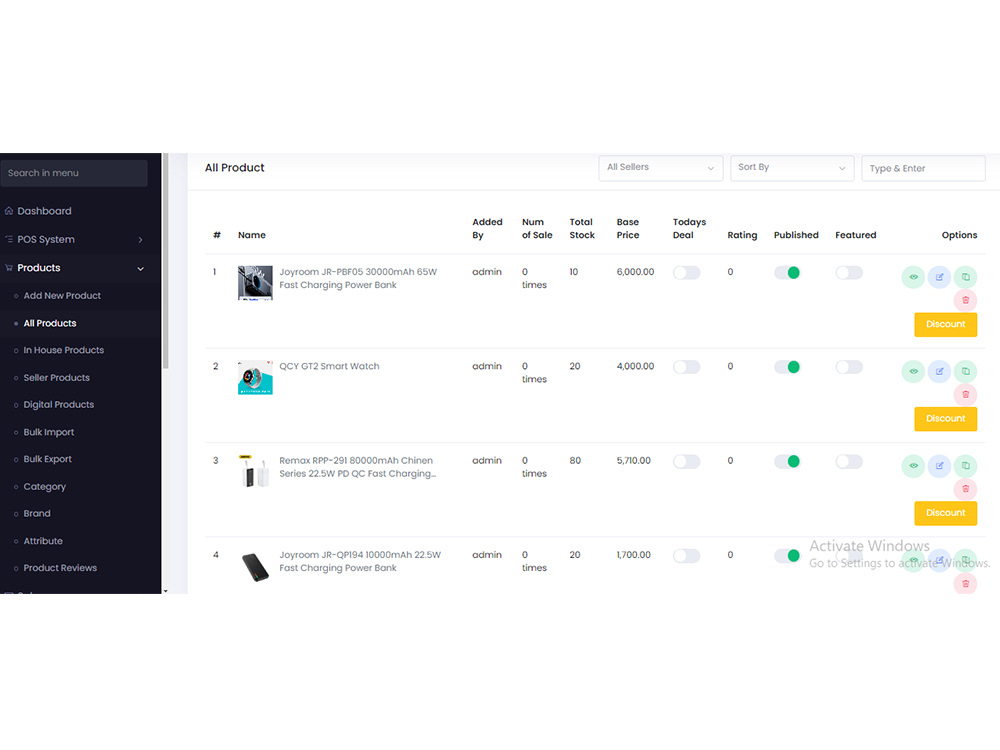This screenshot has width=1000, height=750.
Task: Click the QCY GT2 Smart Watch thumbnail
Action: click(x=255, y=377)
